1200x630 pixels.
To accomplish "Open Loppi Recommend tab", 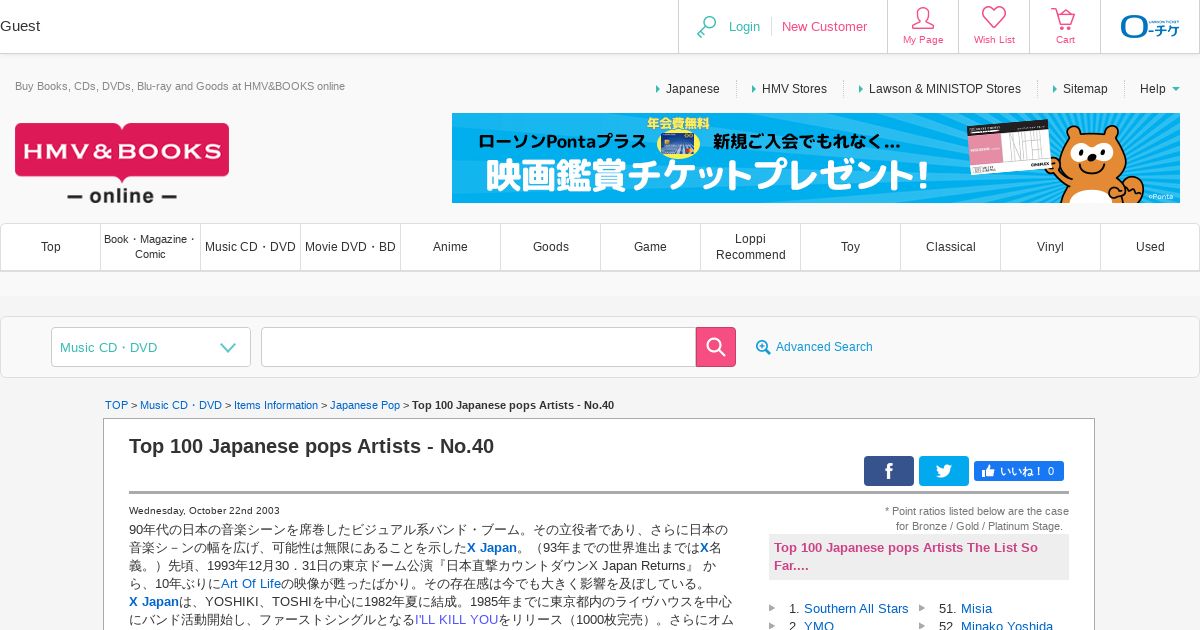I will click(x=751, y=247).
